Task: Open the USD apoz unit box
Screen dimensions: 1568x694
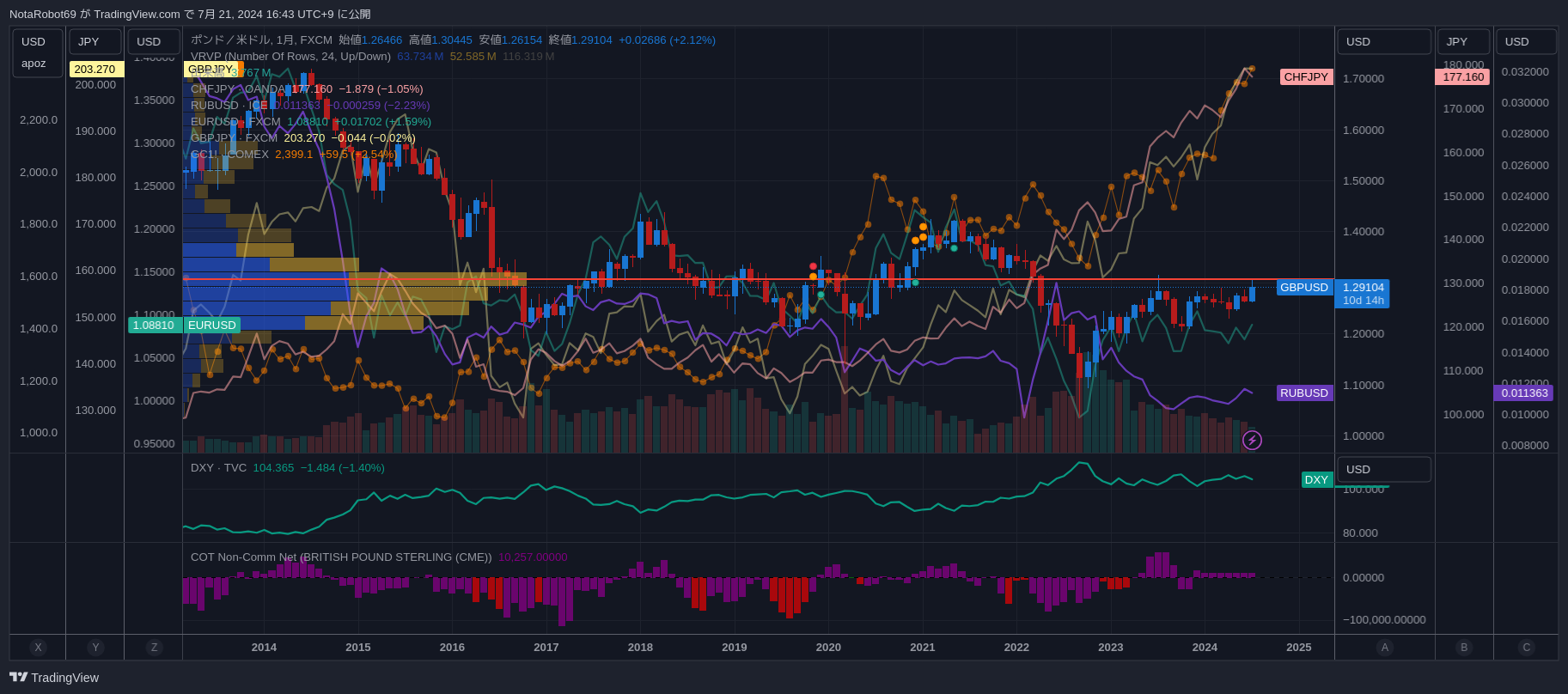Action: pyautogui.click(x=38, y=53)
